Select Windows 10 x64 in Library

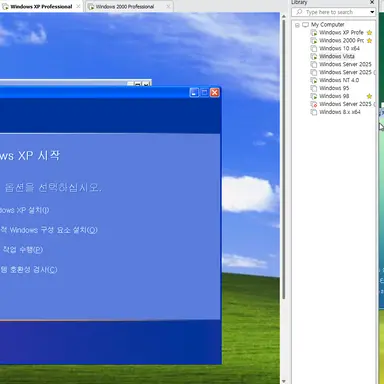click(339, 49)
